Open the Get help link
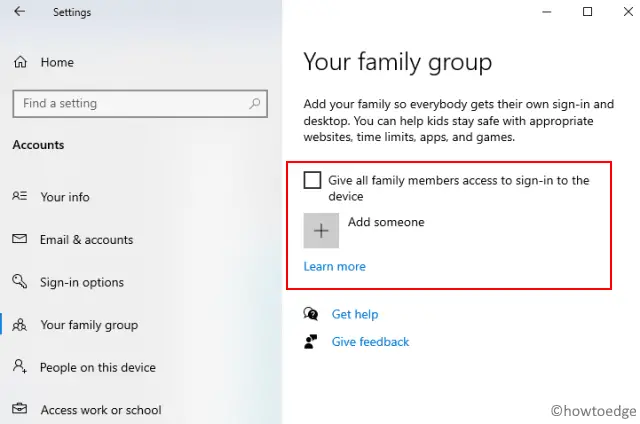640x424 pixels. (355, 314)
